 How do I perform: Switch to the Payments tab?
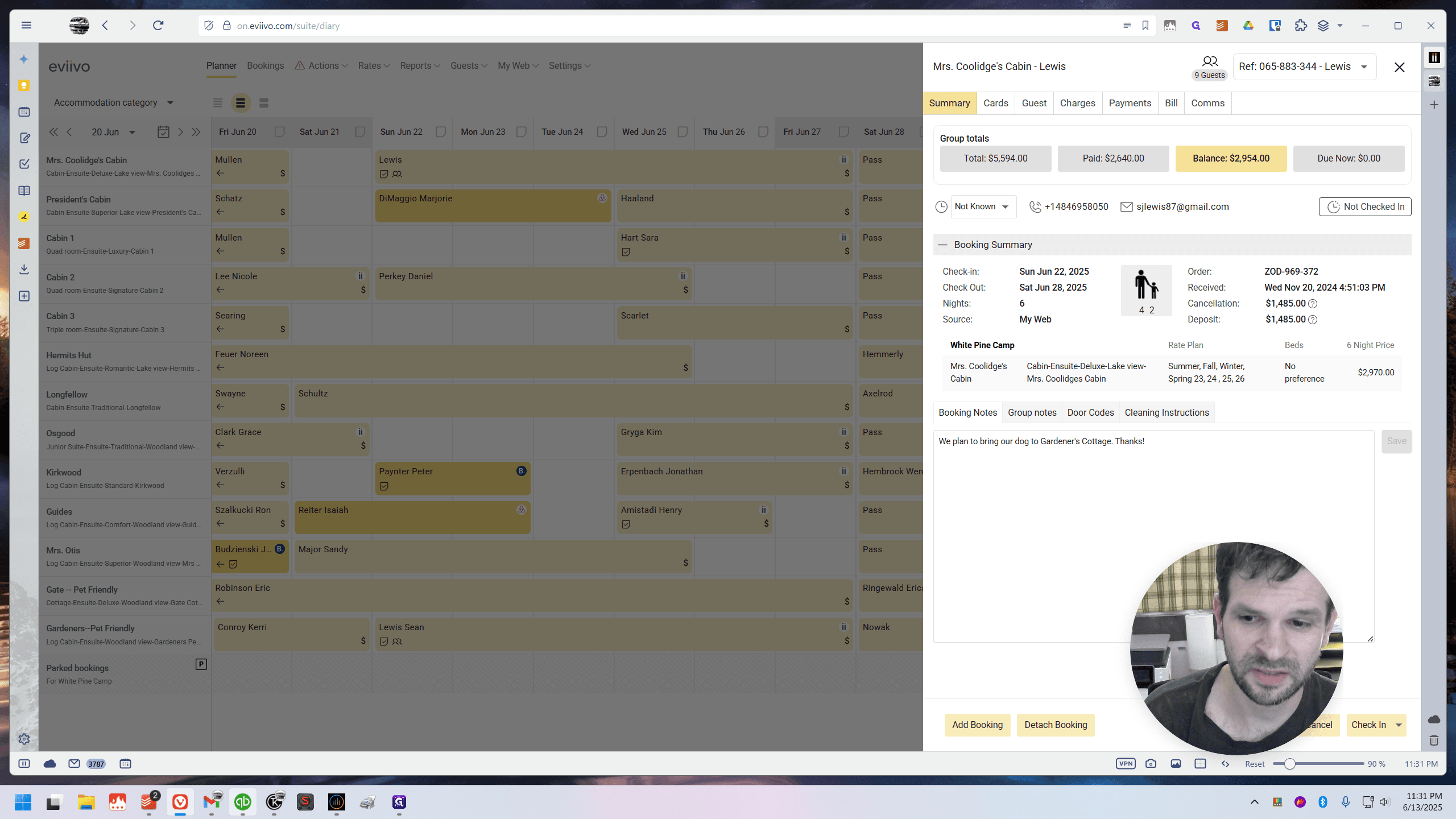click(1130, 103)
